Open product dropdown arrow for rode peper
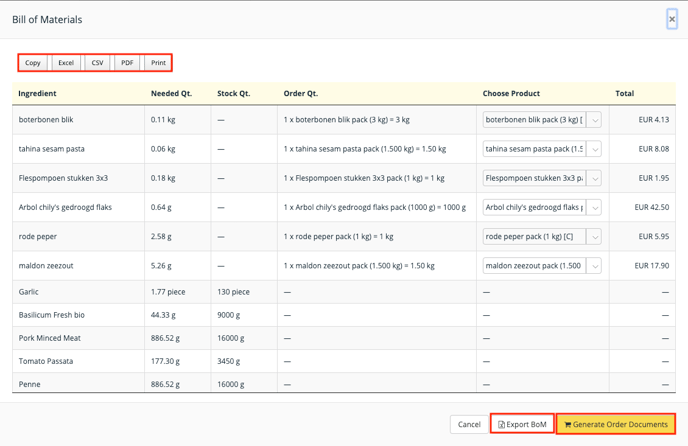Image resolution: width=688 pixels, height=446 pixels. [594, 237]
